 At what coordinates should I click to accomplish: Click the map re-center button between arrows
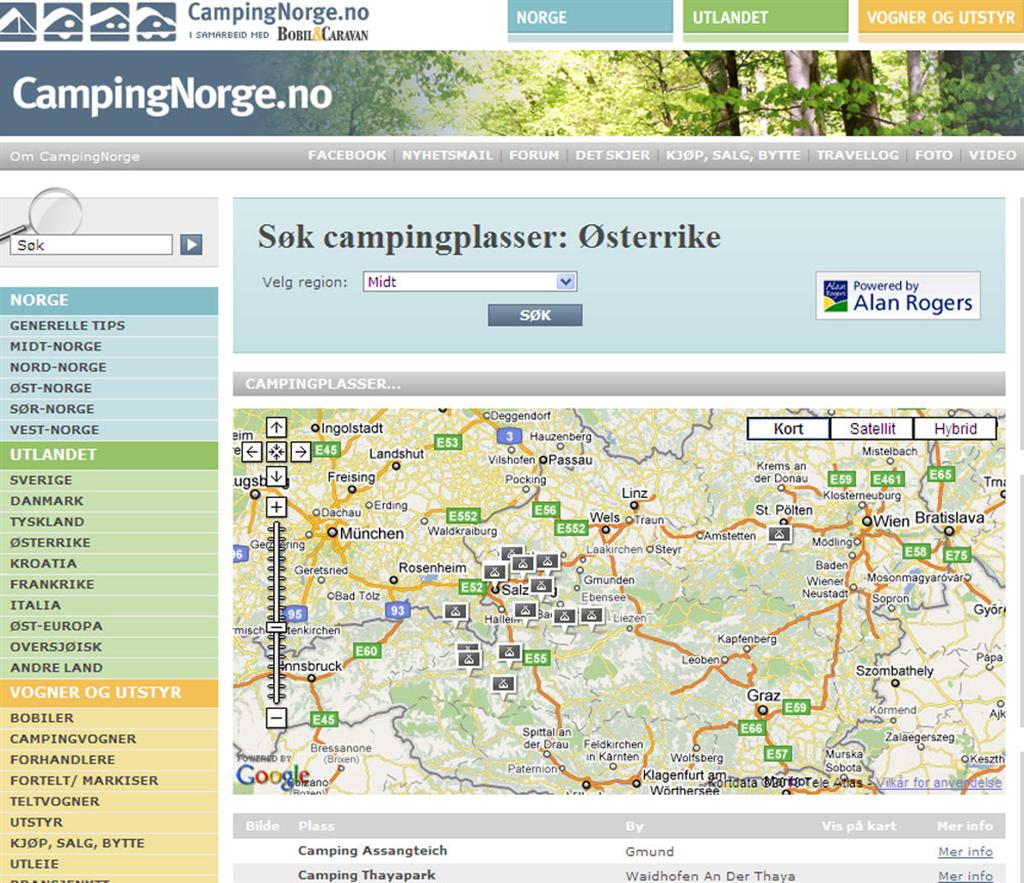click(277, 452)
